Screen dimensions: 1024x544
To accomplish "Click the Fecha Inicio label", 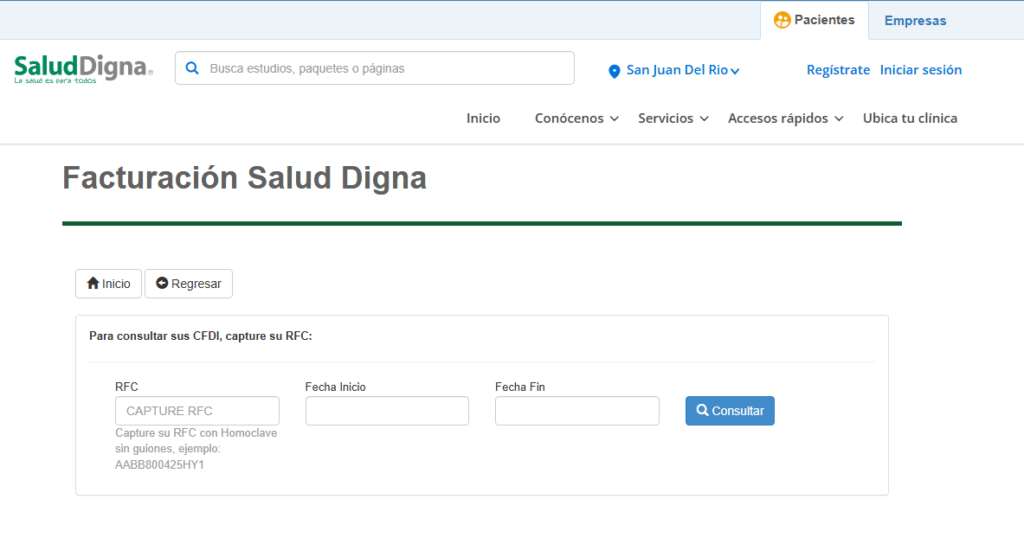I will coord(335,387).
